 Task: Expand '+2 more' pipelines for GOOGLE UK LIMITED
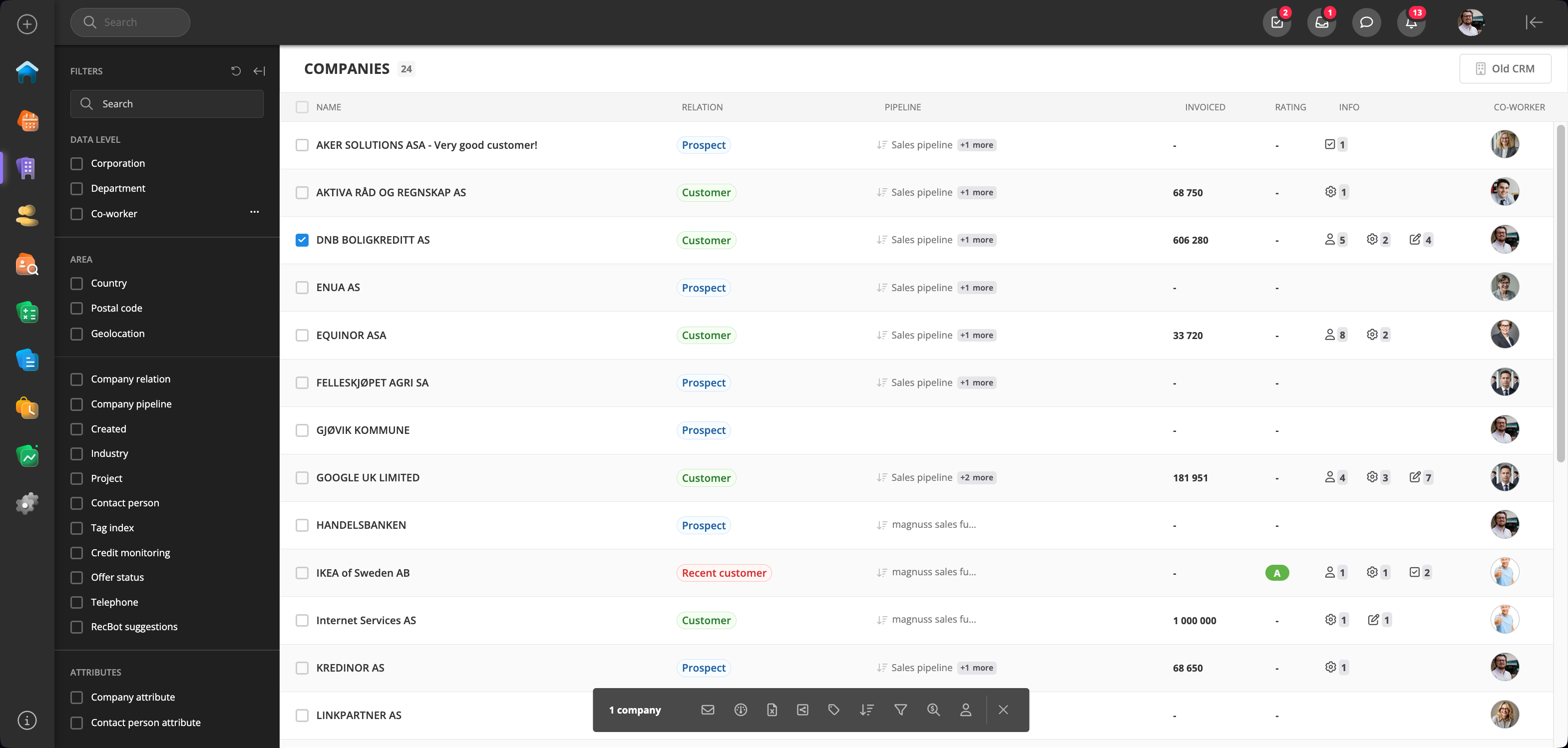point(976,478)
